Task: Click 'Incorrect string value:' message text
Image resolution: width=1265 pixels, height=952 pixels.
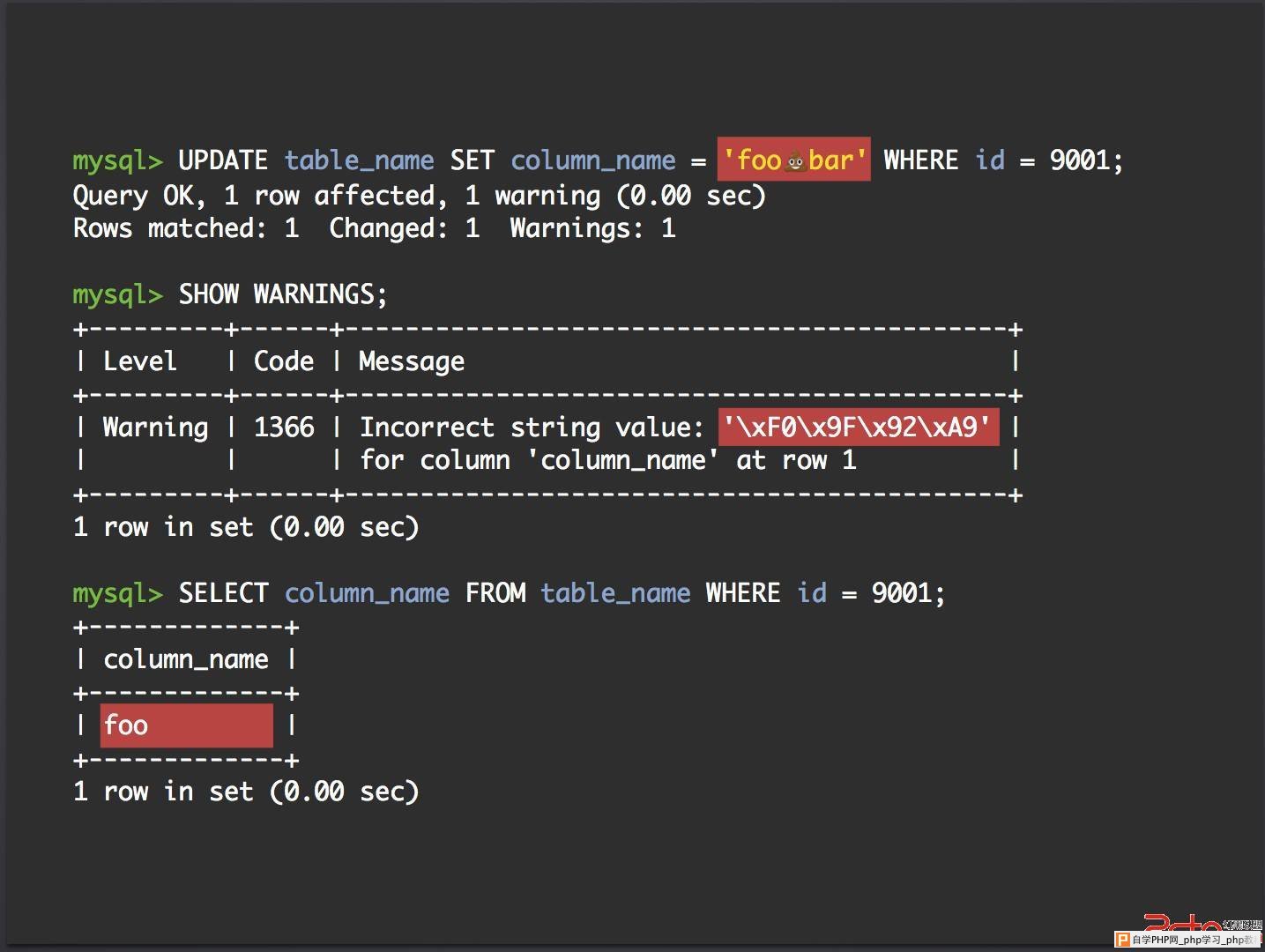Action: point(532,428)
